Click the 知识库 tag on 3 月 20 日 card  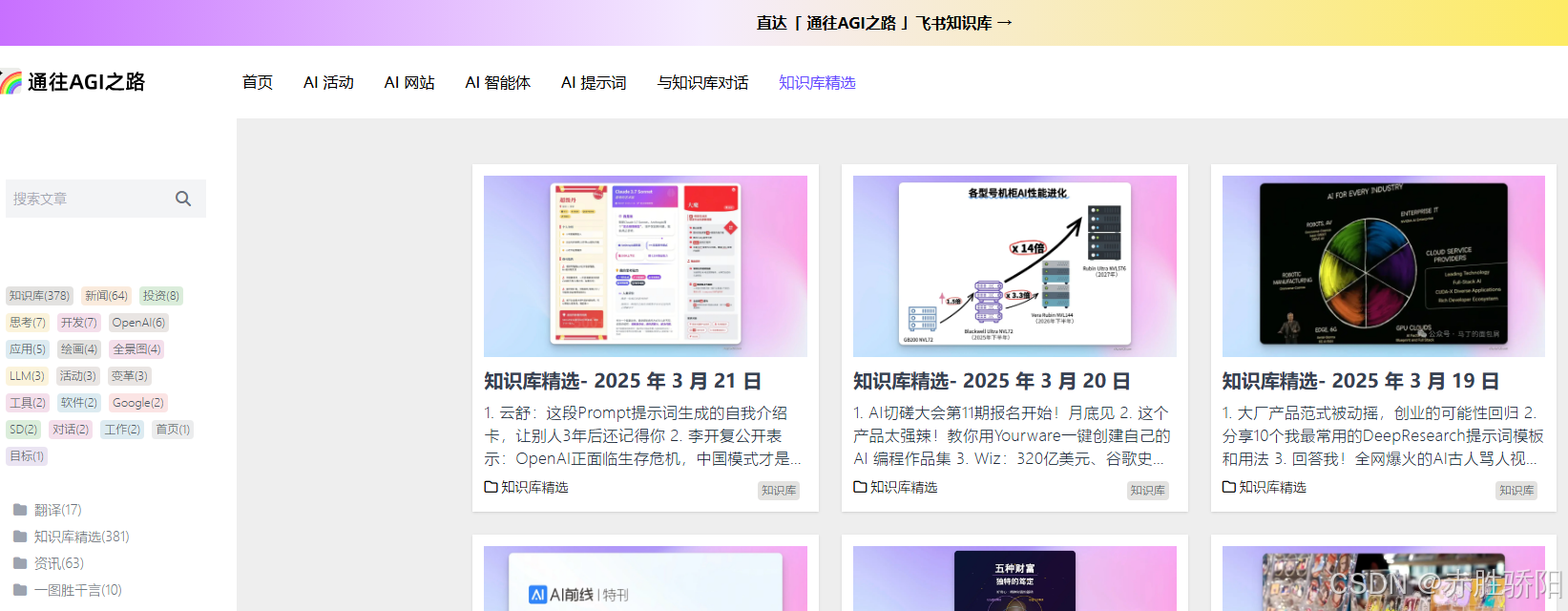coord(1147,490)
